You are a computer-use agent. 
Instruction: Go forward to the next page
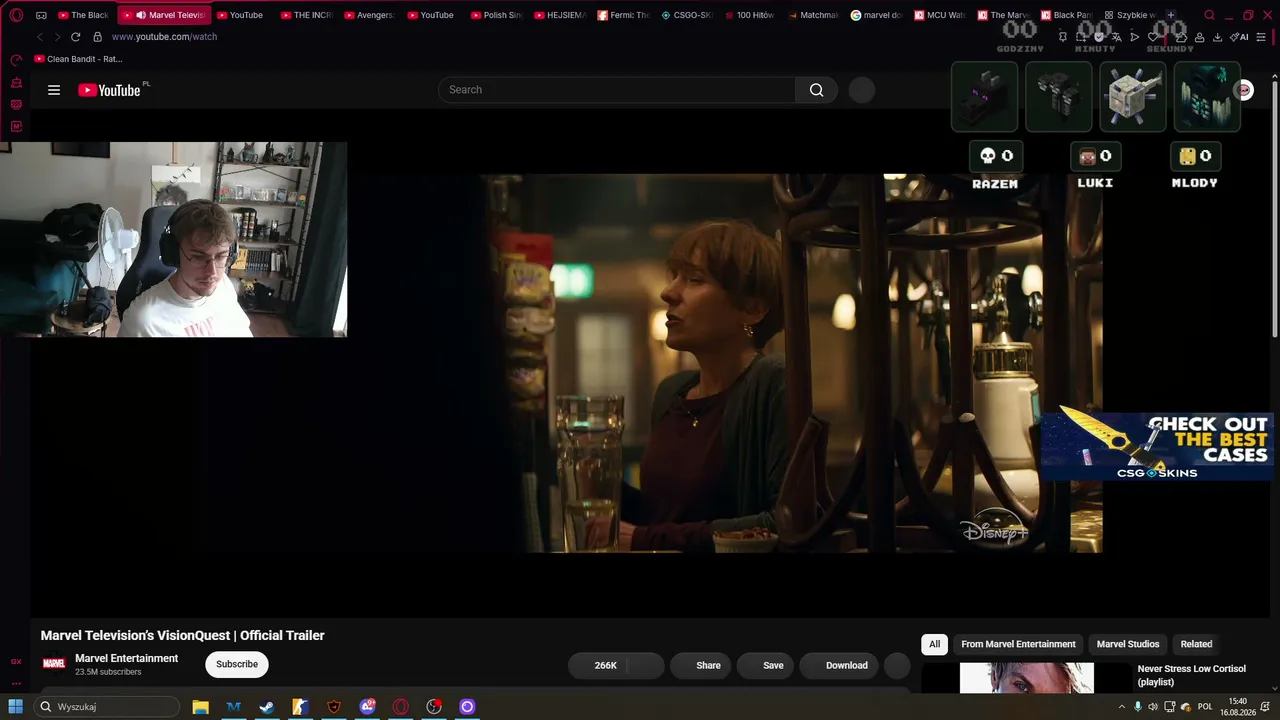[57, 37]
